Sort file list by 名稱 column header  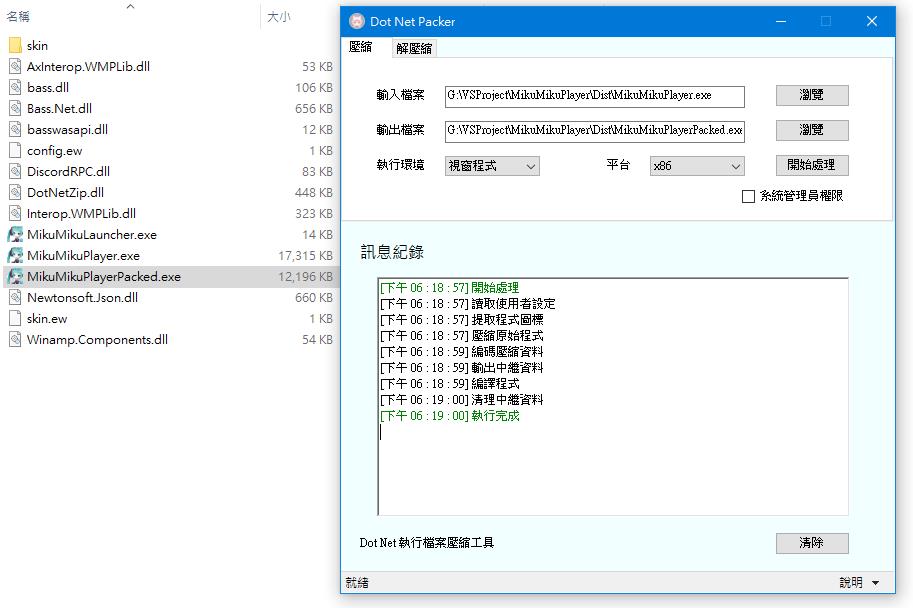coord(17,16)
